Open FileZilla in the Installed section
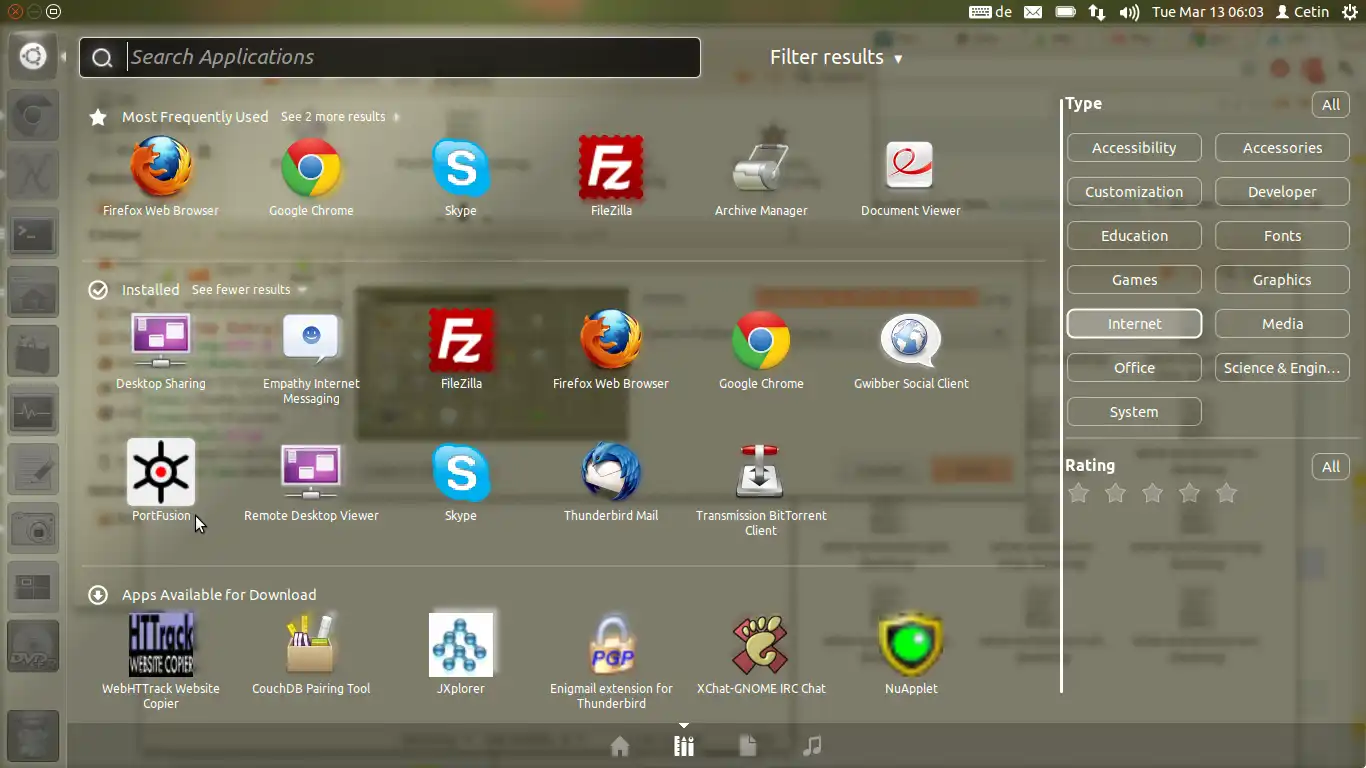 click(461, 349)
